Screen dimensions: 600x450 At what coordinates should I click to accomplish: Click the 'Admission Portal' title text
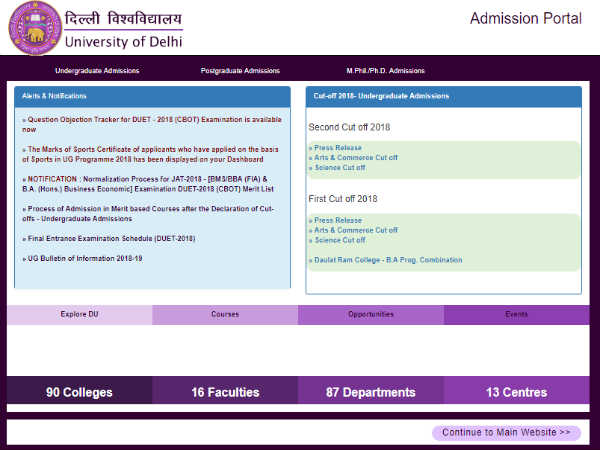526,18
